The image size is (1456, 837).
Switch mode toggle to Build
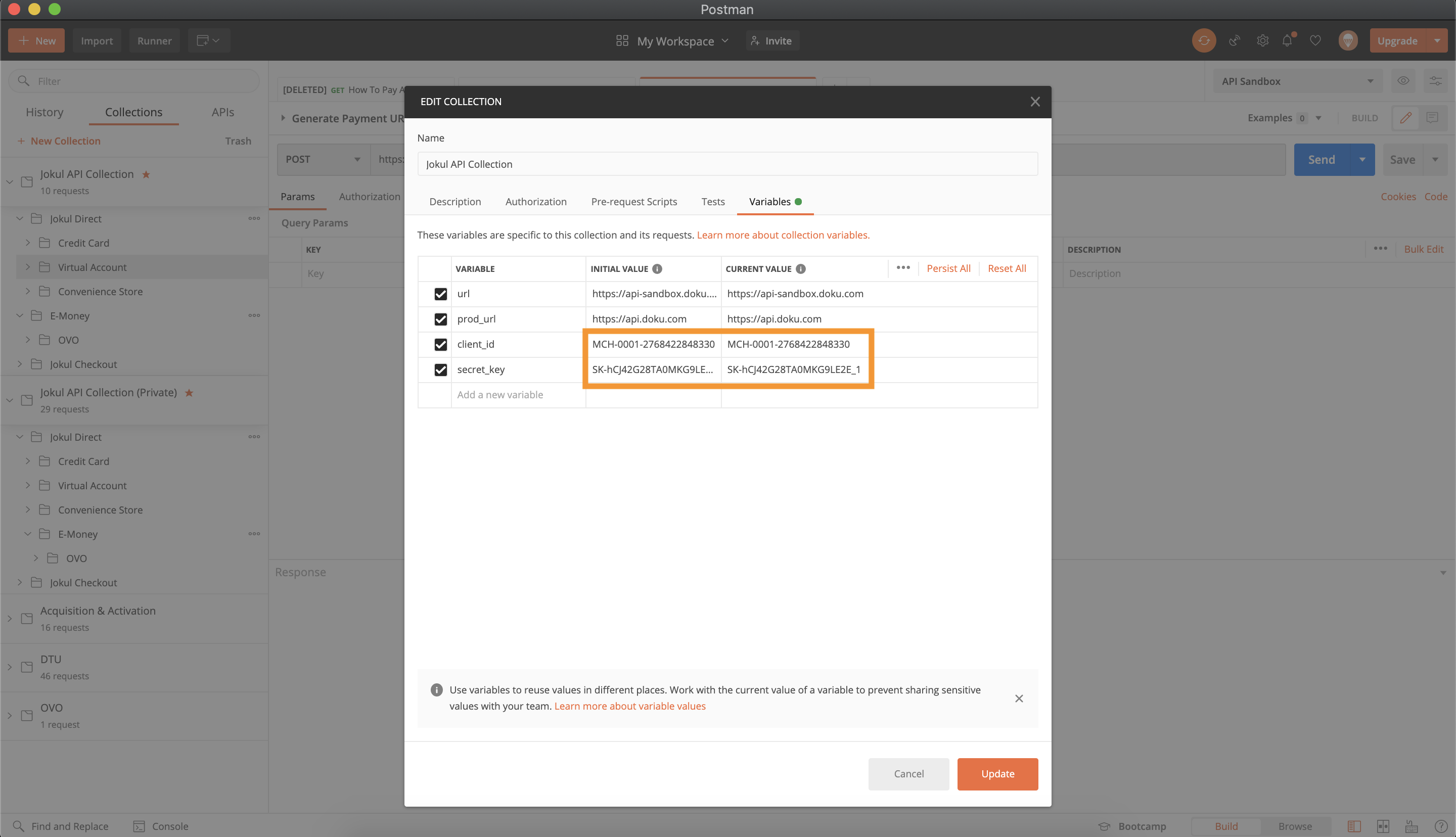tap(1226, 826)
